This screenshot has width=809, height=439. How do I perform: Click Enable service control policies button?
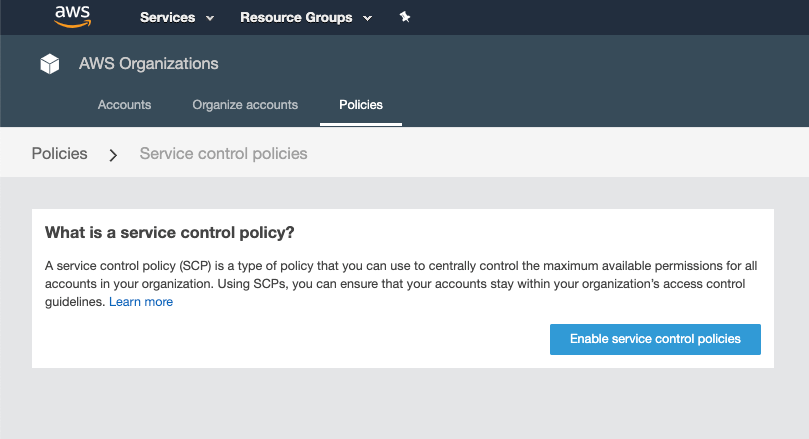pos(655,339)
